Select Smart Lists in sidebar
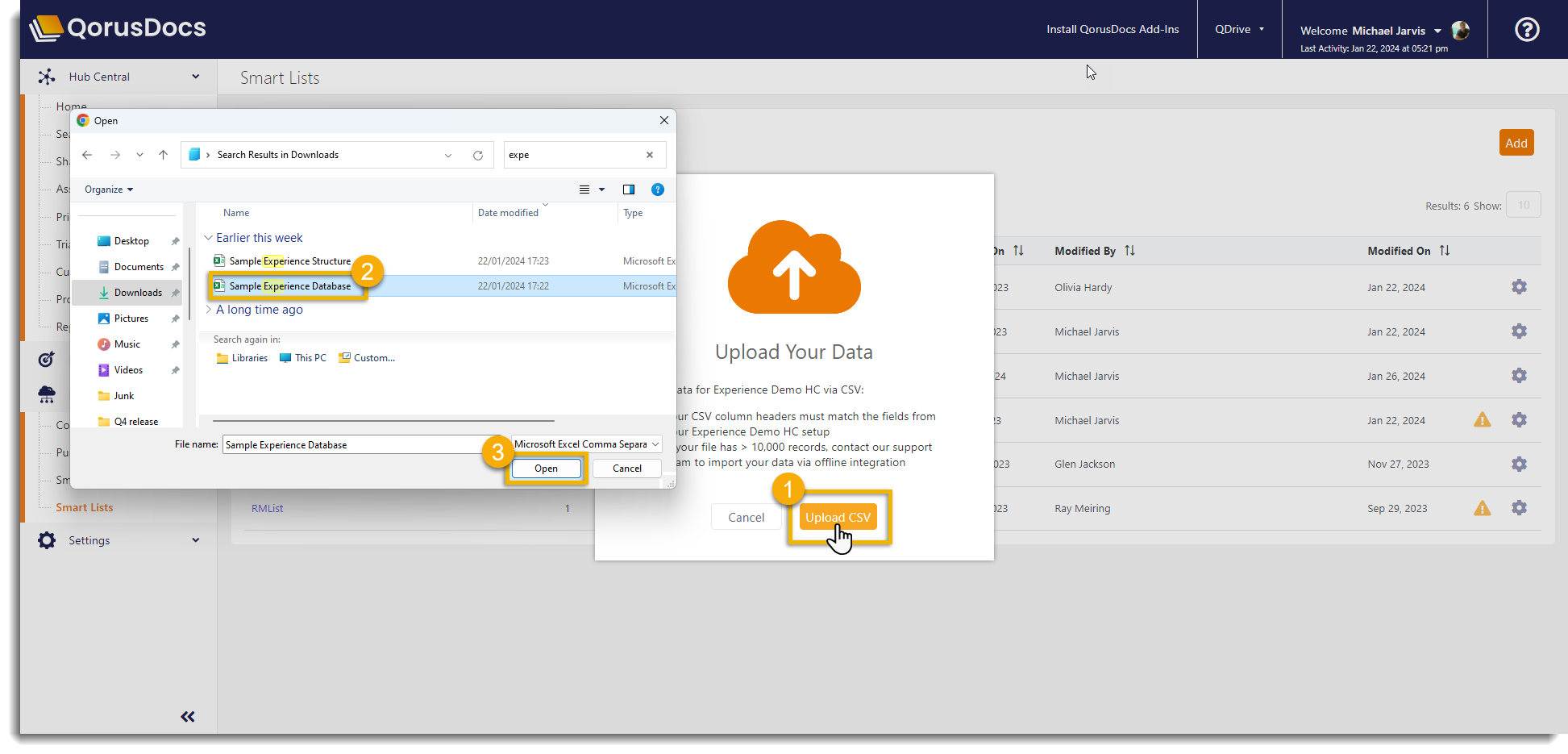Viewport: 1568px width, 754px height. pos(85,507)
